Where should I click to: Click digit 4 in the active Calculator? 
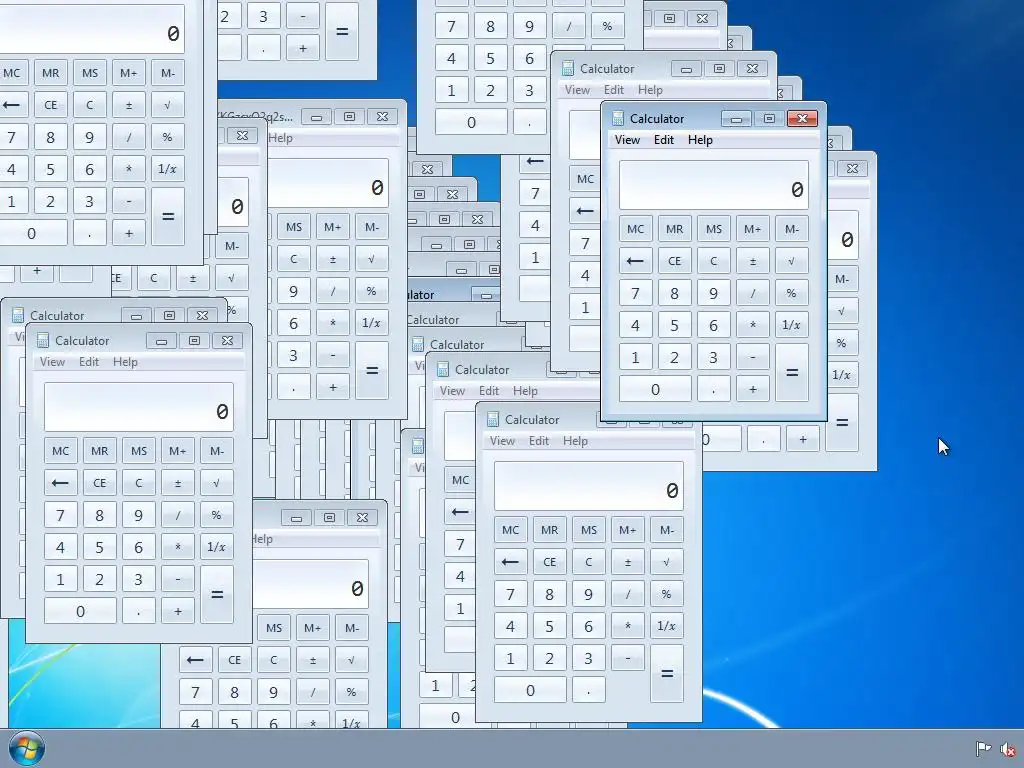point(635,325)
